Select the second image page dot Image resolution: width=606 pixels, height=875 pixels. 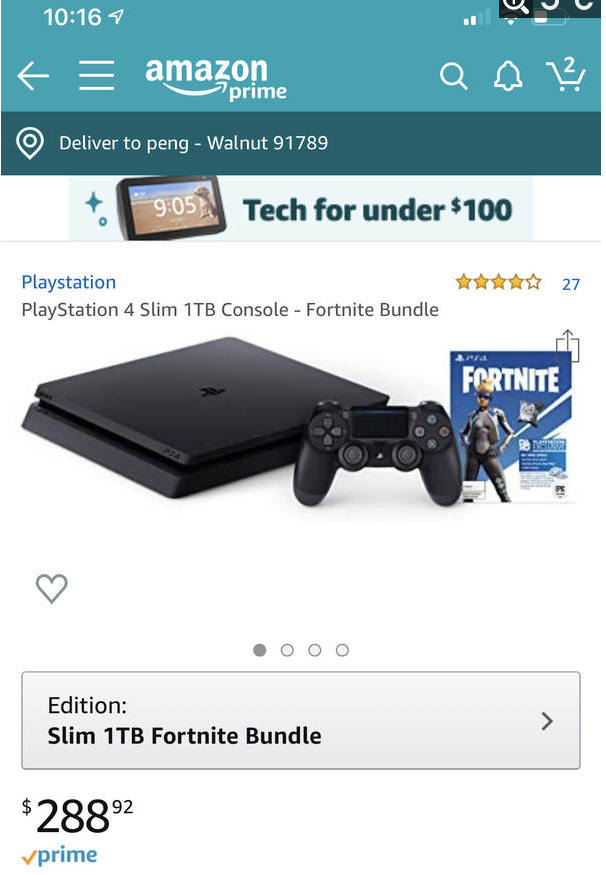287,650
